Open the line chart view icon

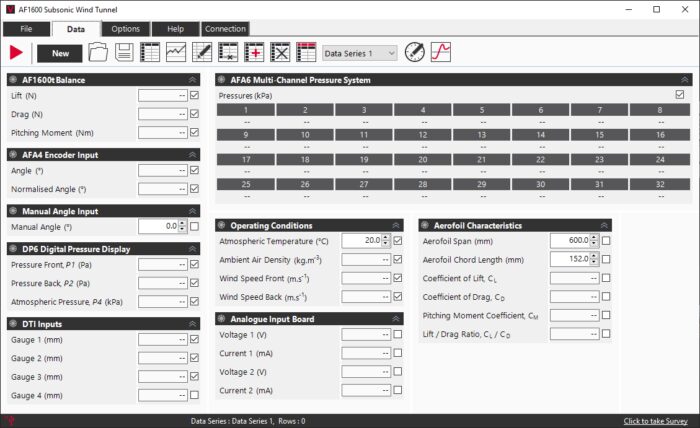click(176, 53)
